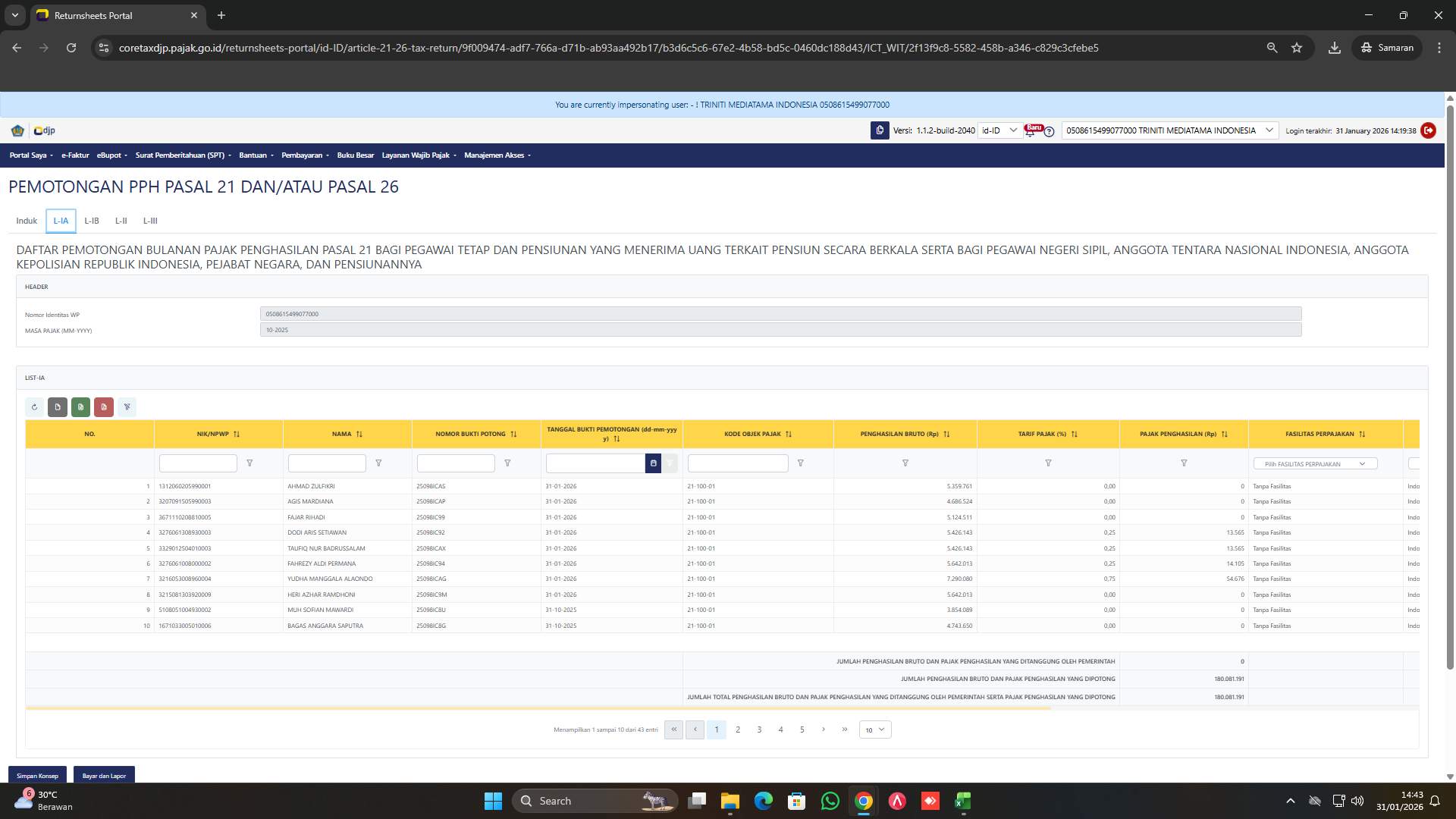Toggle sorting on PENGHASILAN BRUTO column
Screen dimensions: 1456x819
[x=946, y=434]
